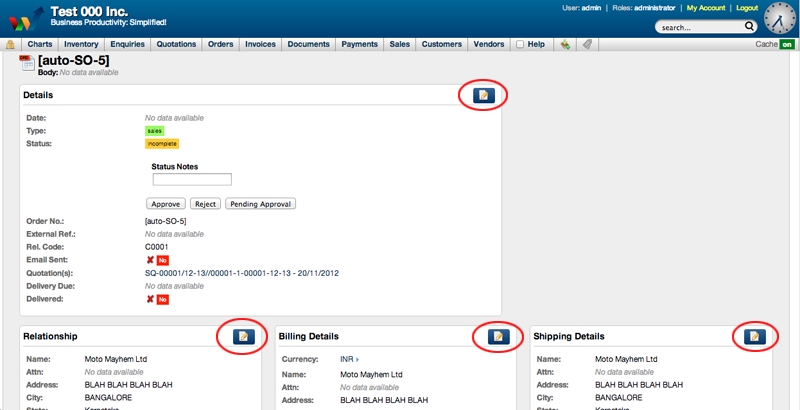Open the Inventory menu
The width and height of the screenshot is (800, 410).
pyautogui.click(x=81, y=44)
